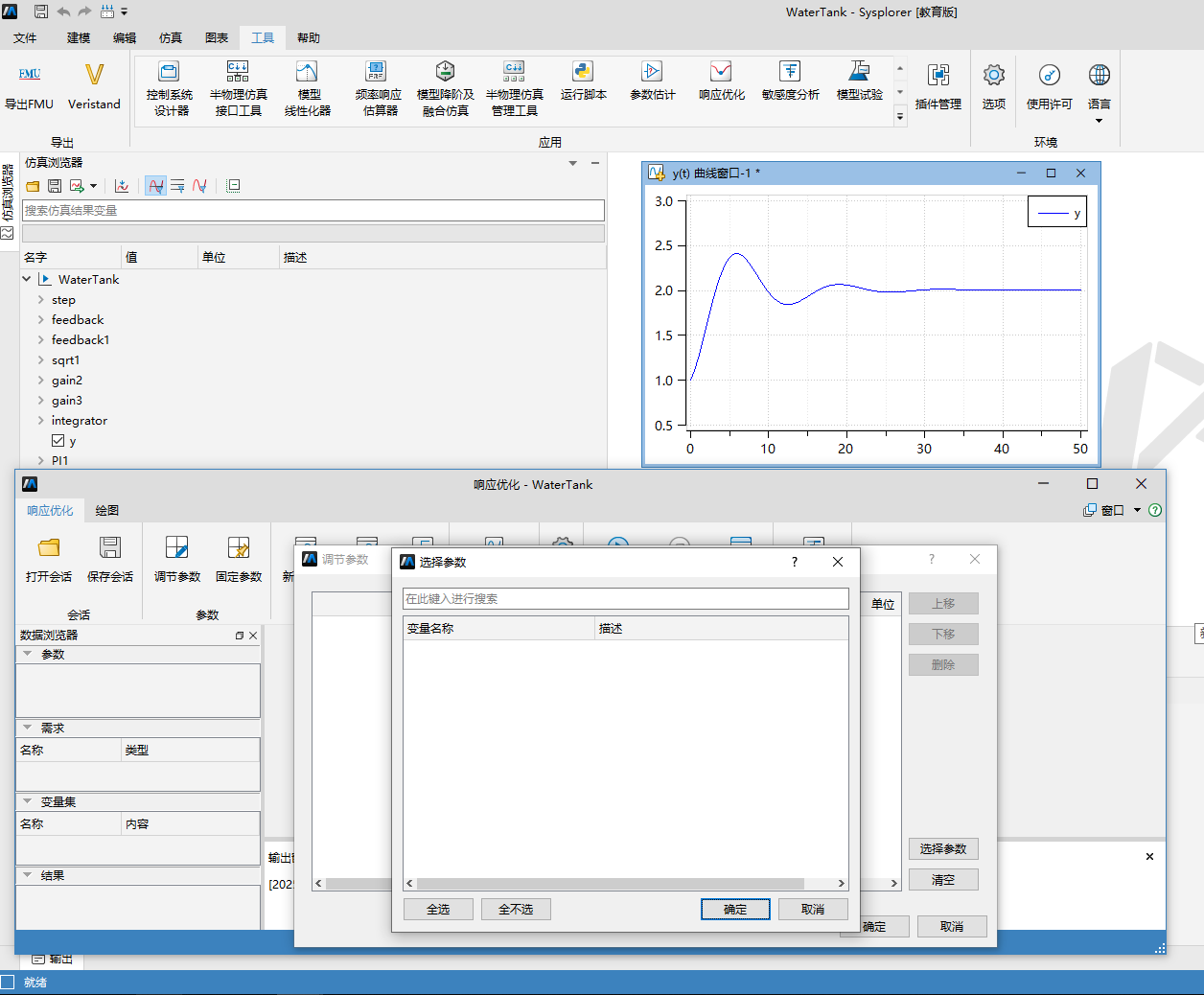
Task: Open 半物理仿真接口工具
Action: pos(238,88)
